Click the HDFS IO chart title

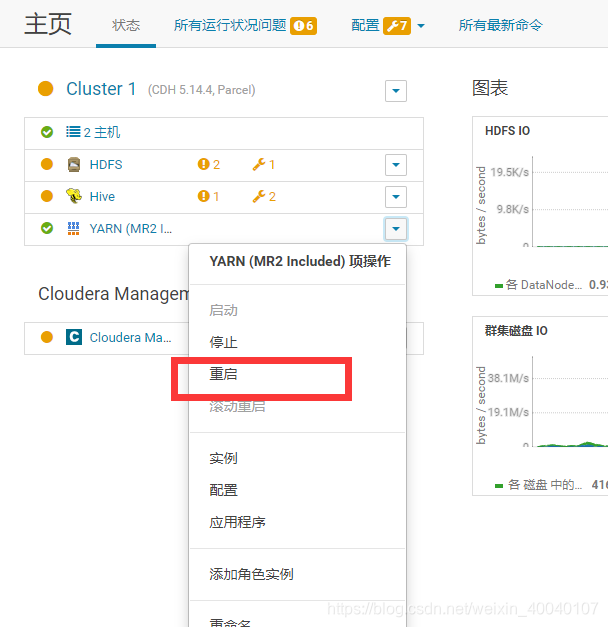(x=508, y=131)
